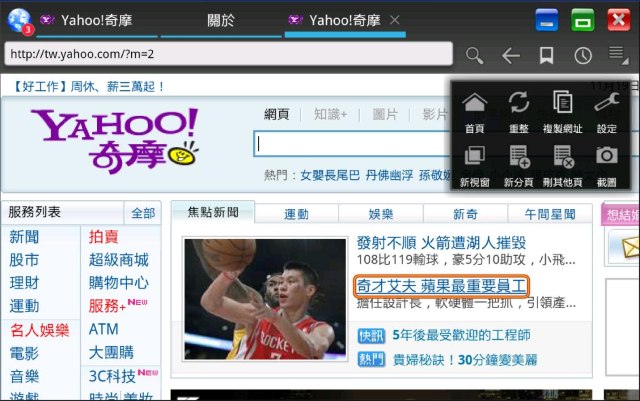Open bookmarks via the bookmark icon

point(547,55)
